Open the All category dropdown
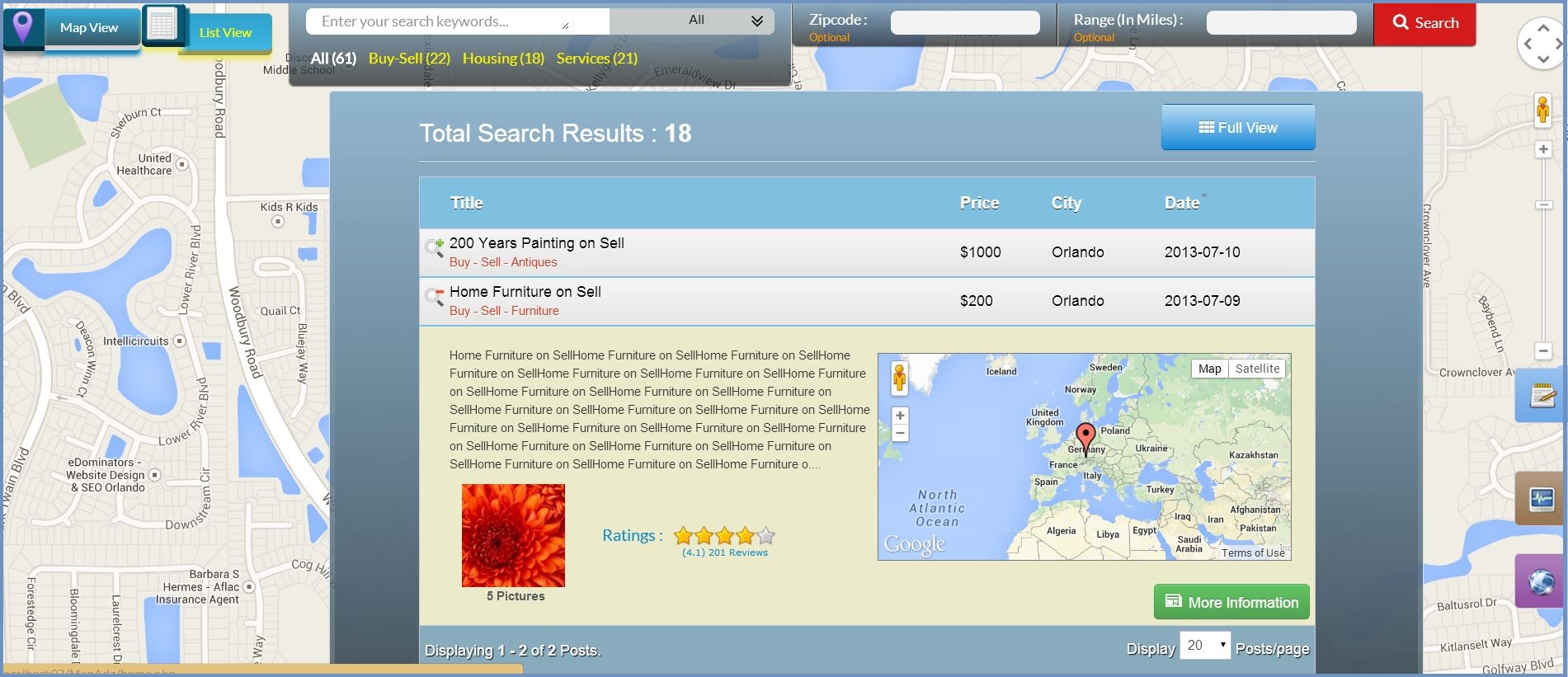1568x677 pixels. [x=692, y=21]
